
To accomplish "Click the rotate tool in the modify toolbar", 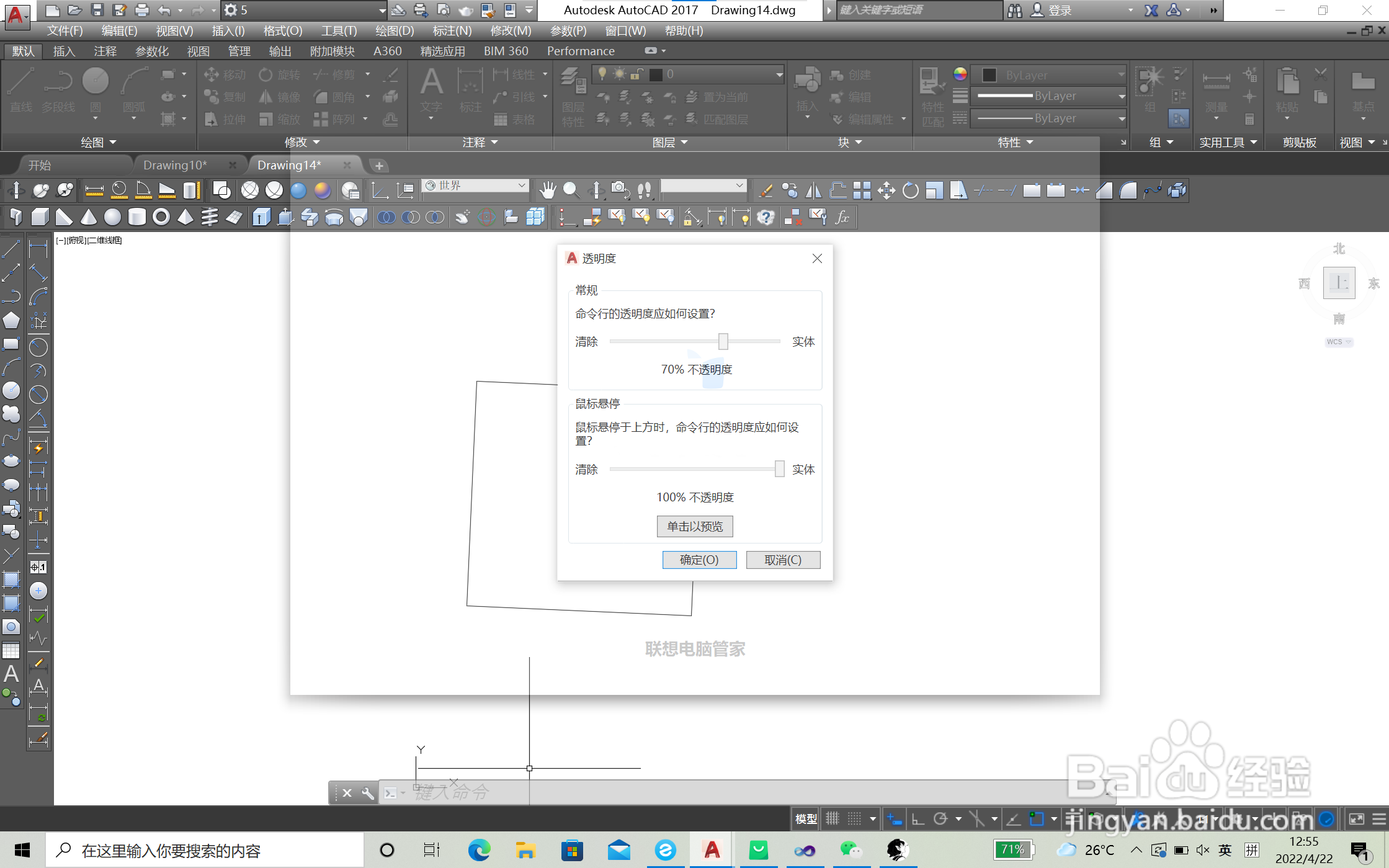I will pos(910,190).
